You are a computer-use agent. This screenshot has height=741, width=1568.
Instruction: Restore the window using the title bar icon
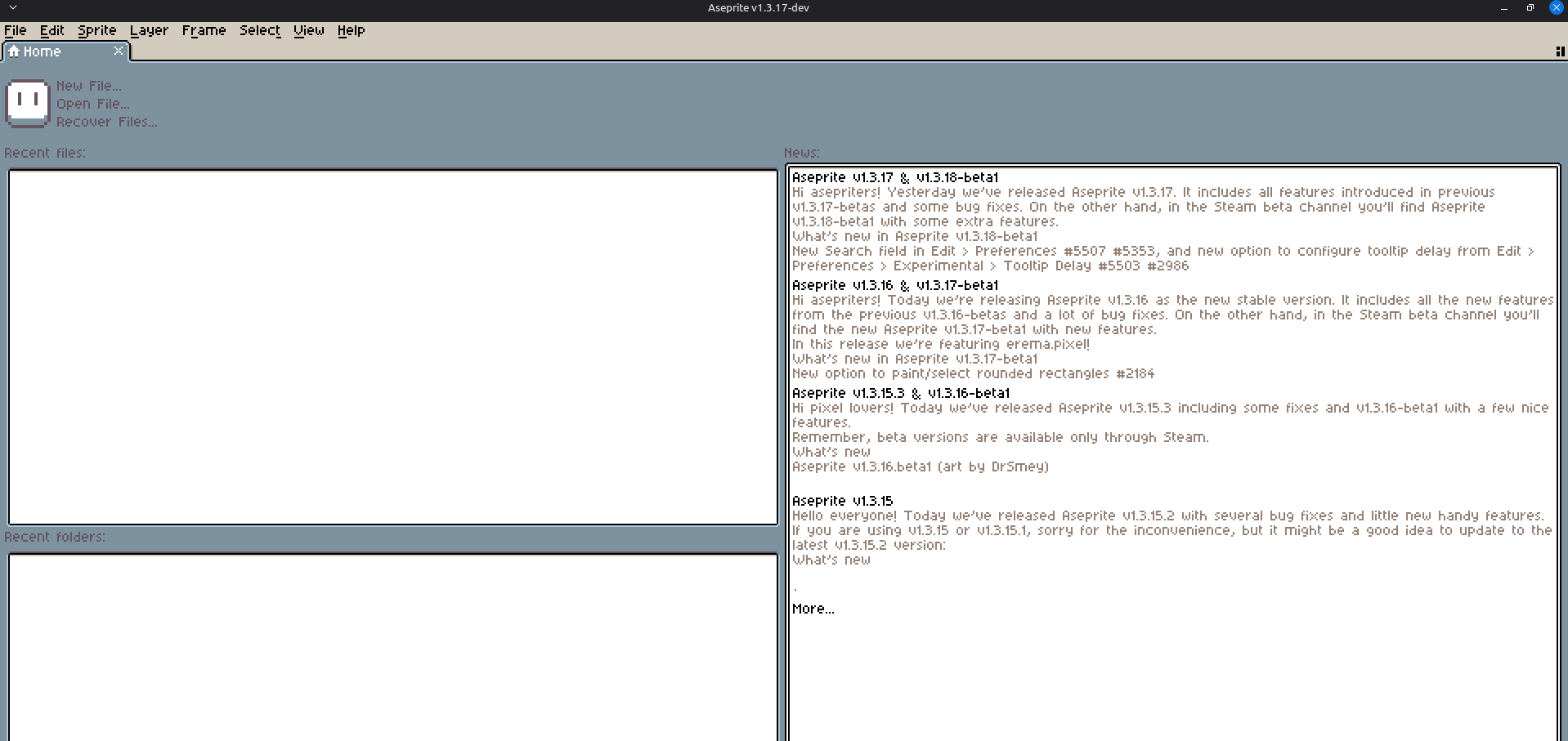[x=1530, y=7]
